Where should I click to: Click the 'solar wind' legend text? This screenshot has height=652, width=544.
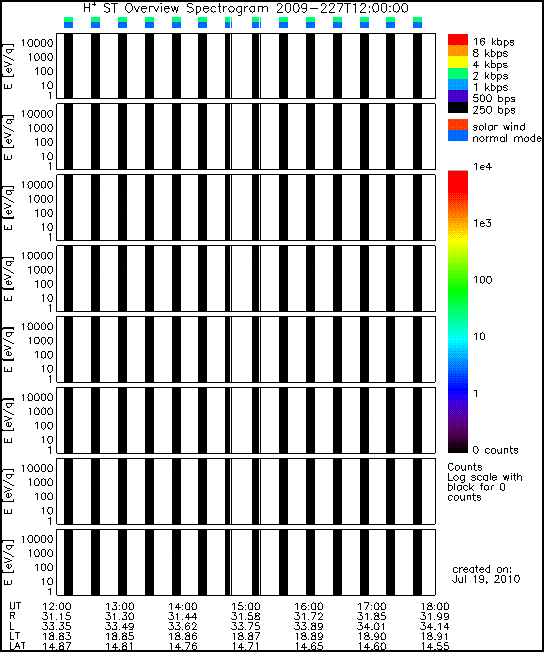pos(499,127)
